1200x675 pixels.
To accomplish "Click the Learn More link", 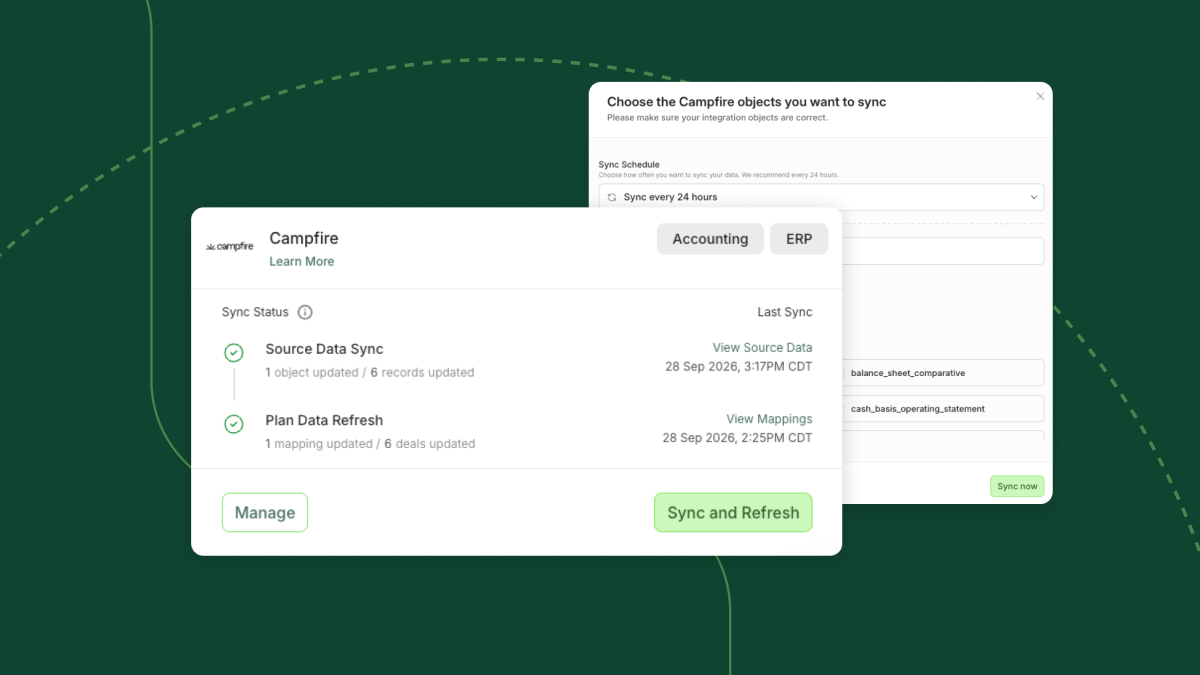I will tap(302, 261).
